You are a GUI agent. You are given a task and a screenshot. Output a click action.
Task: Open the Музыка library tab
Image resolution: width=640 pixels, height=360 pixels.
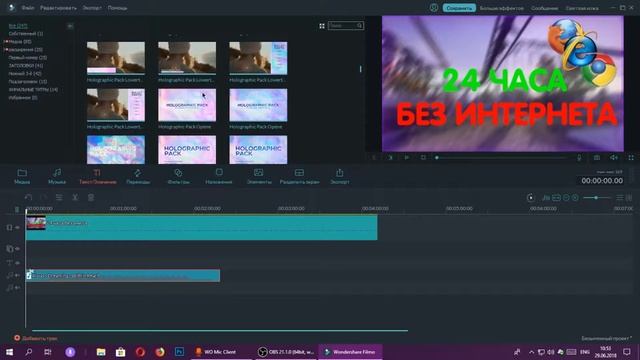pyautogui.click(x=57, y=176)
